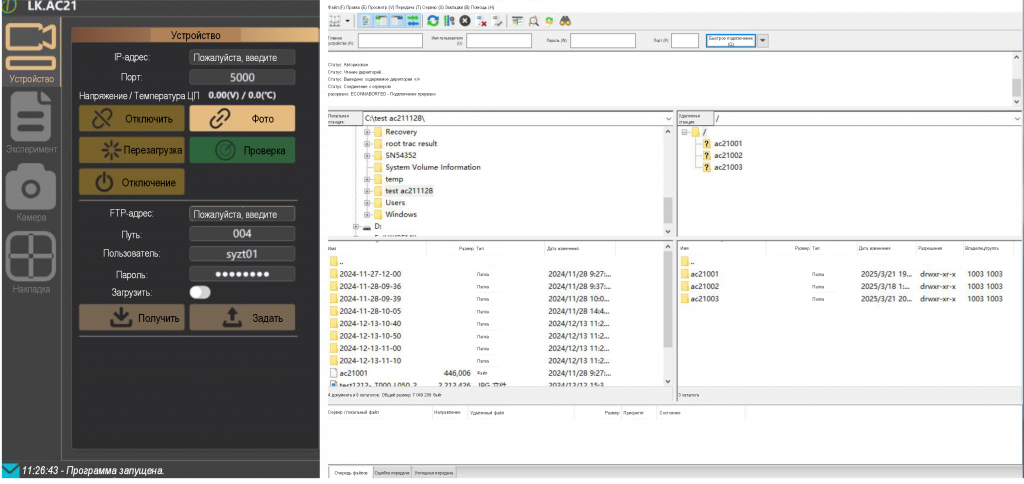Click disconnect from server icon
1024x484 pixels.
pyautogui.click(x=482, y=21)
